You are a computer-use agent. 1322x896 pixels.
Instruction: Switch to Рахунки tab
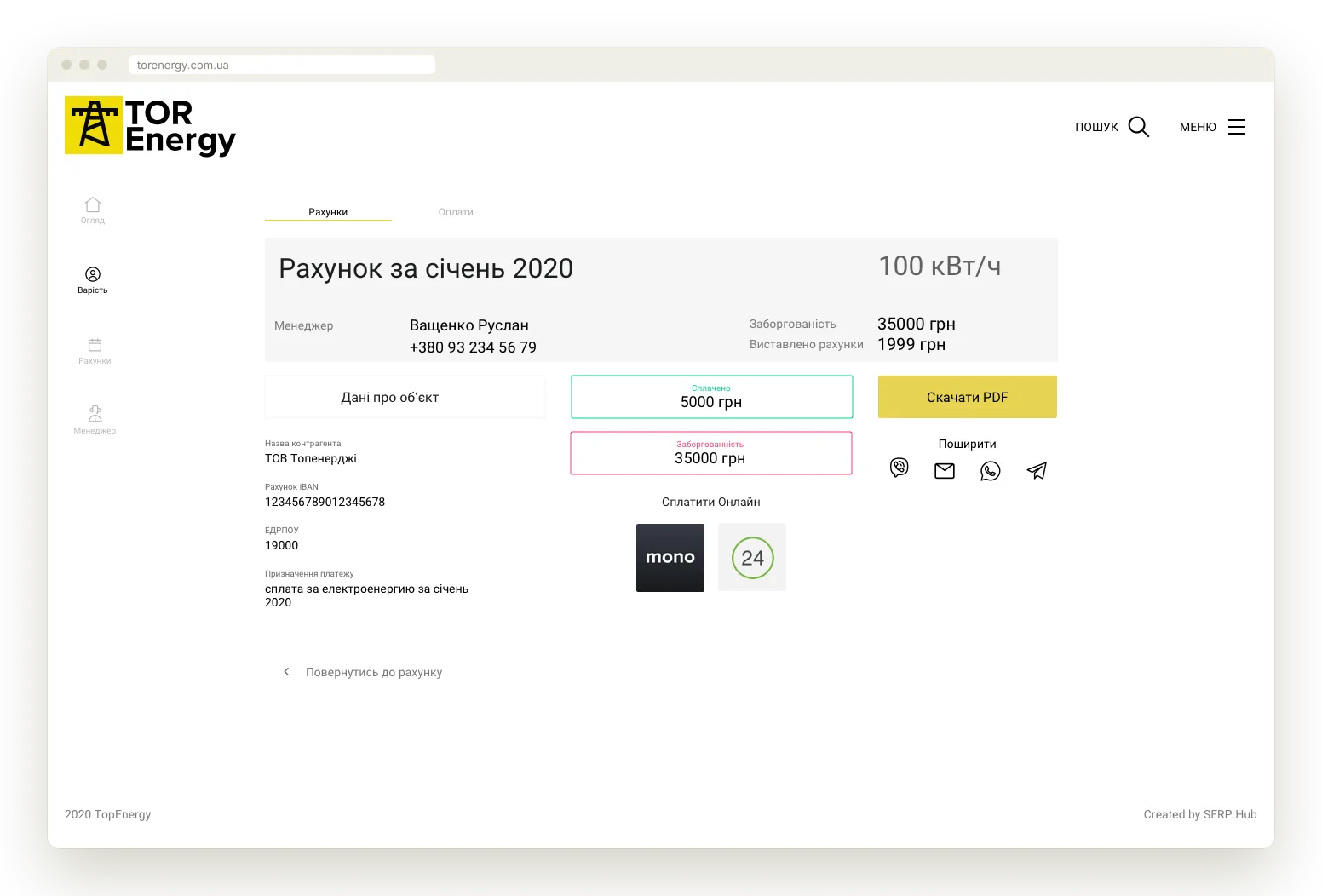click(x=328, y=212)
